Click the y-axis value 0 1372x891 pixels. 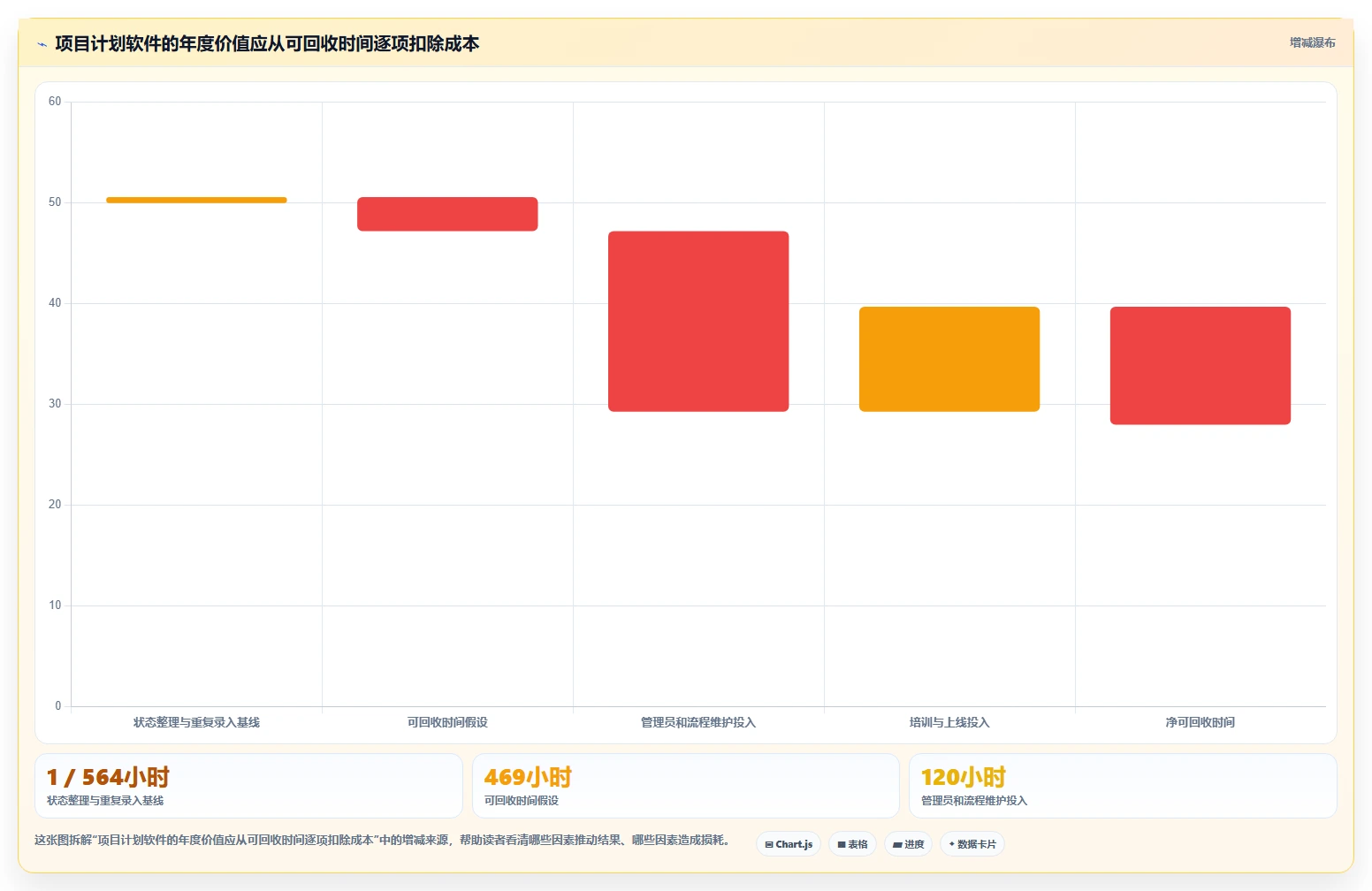click(58, 706)
